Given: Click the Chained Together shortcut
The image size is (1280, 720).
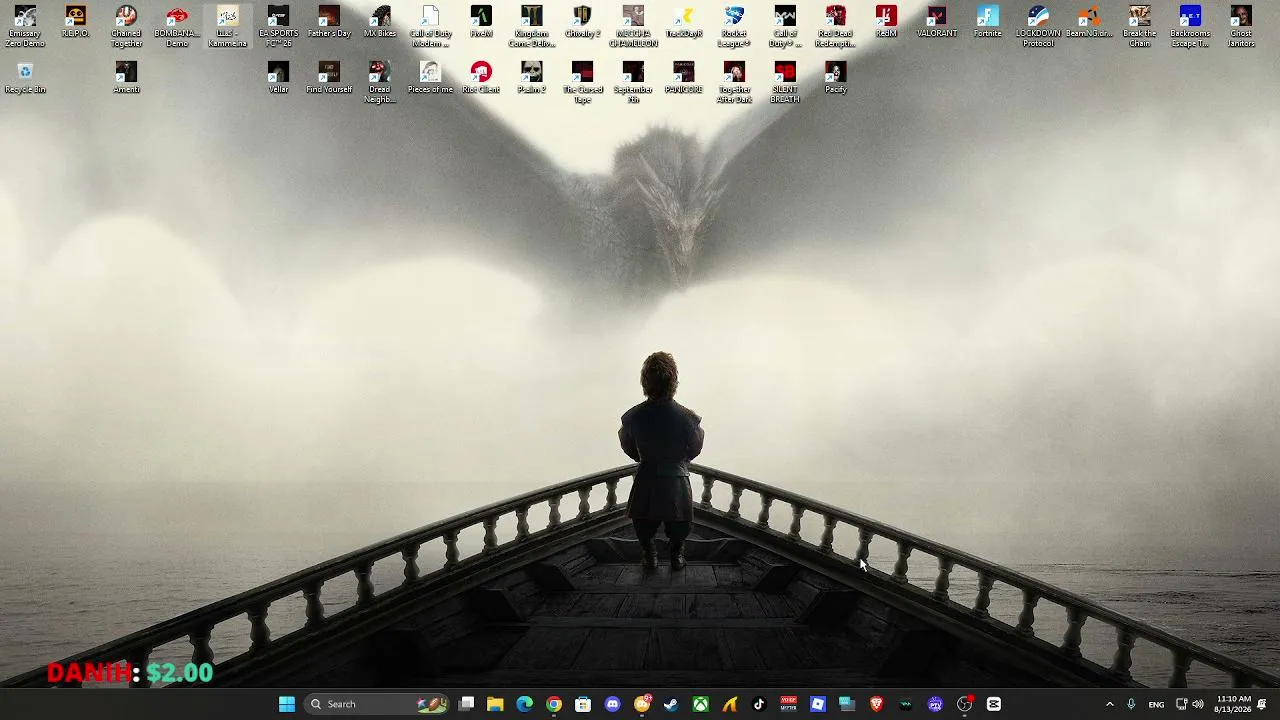Looking at the screenshot, I should tap(126, 27).
